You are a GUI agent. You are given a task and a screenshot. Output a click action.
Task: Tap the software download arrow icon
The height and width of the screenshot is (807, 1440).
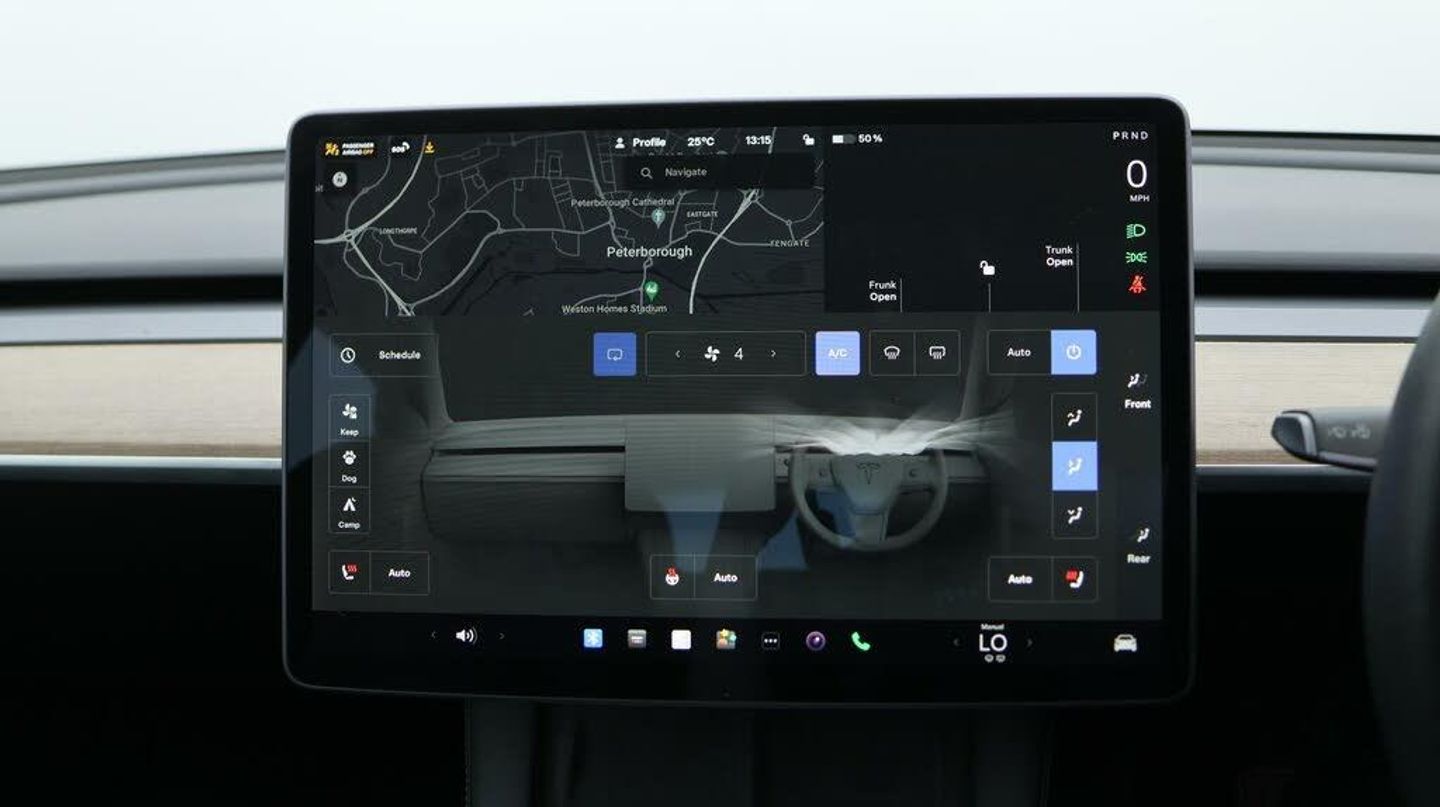click(x=430, y=148)
